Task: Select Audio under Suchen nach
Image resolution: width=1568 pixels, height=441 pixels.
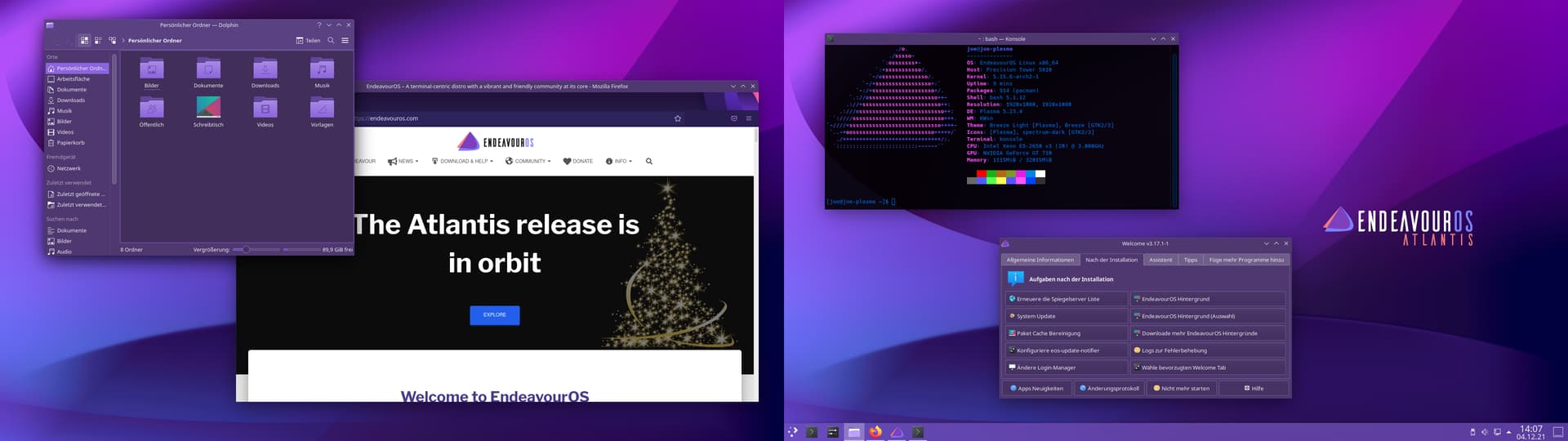Action: point(78,252)
